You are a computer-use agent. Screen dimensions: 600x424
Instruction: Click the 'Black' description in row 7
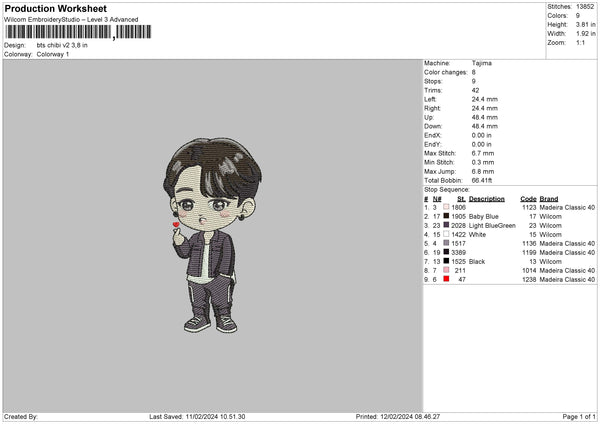477,261
